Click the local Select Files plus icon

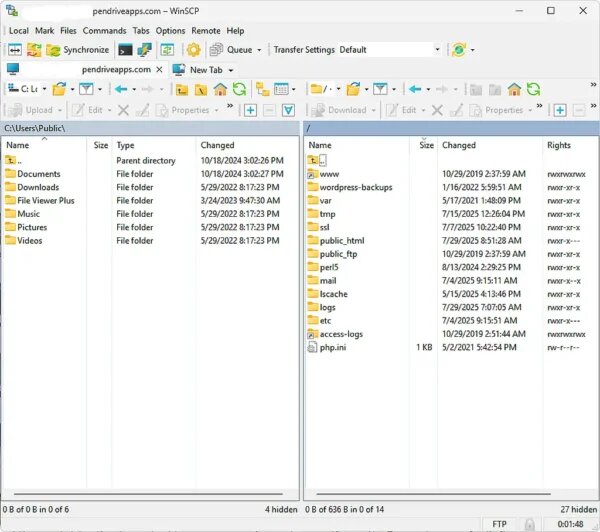[250, 111]
